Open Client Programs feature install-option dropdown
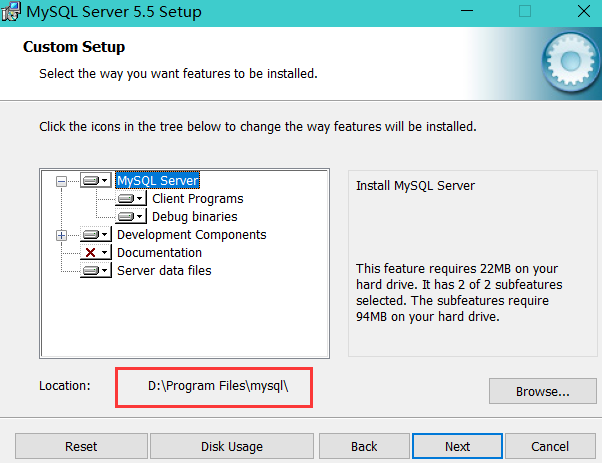The width and height of the screenshot is (602, 463). click(x=131, y=198)
